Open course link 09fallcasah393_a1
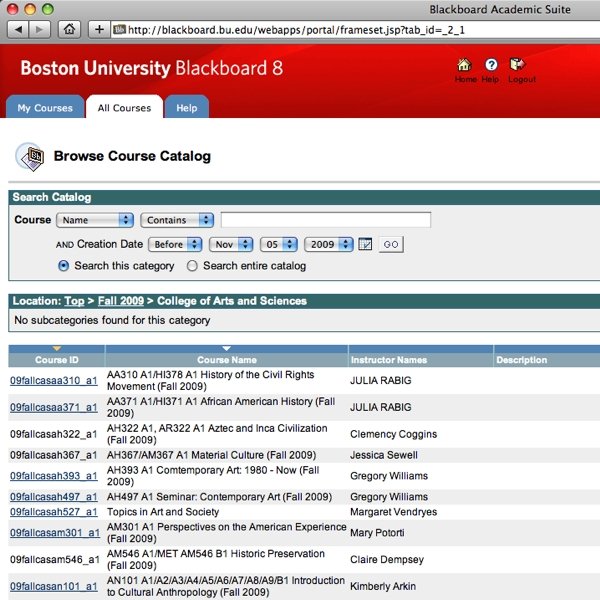Image resolution: width=600 pixels, height=600 pixels. coord(54,476)
